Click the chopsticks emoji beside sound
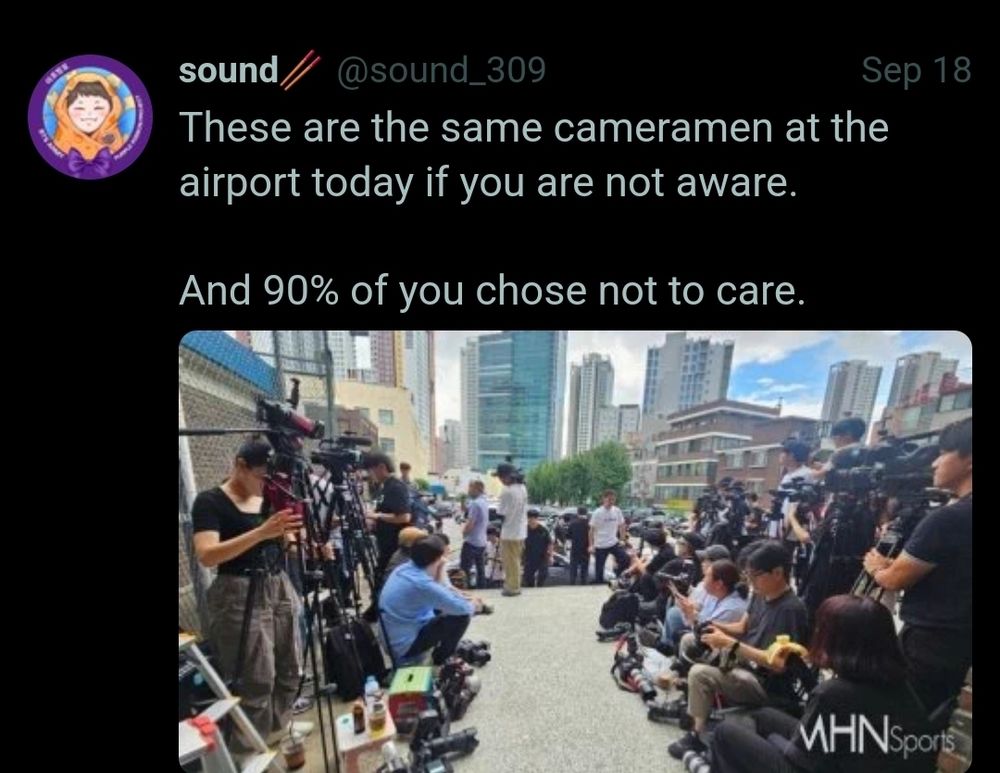This screenshot has width=1000, height=773. click(300, 70)
